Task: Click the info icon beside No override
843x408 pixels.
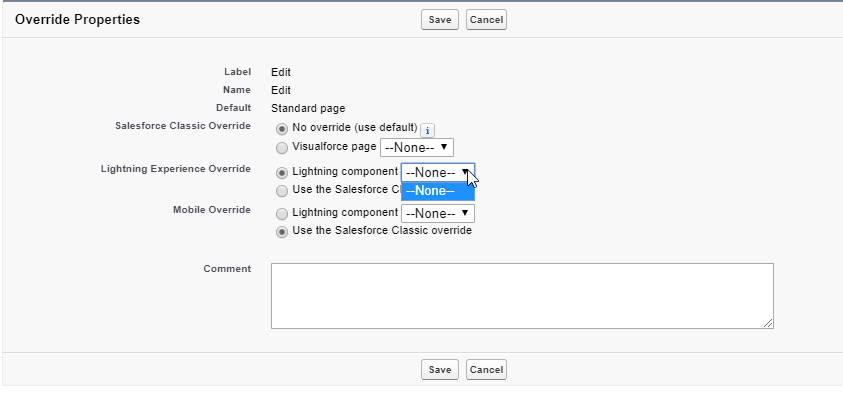Action: pos(427,130)
